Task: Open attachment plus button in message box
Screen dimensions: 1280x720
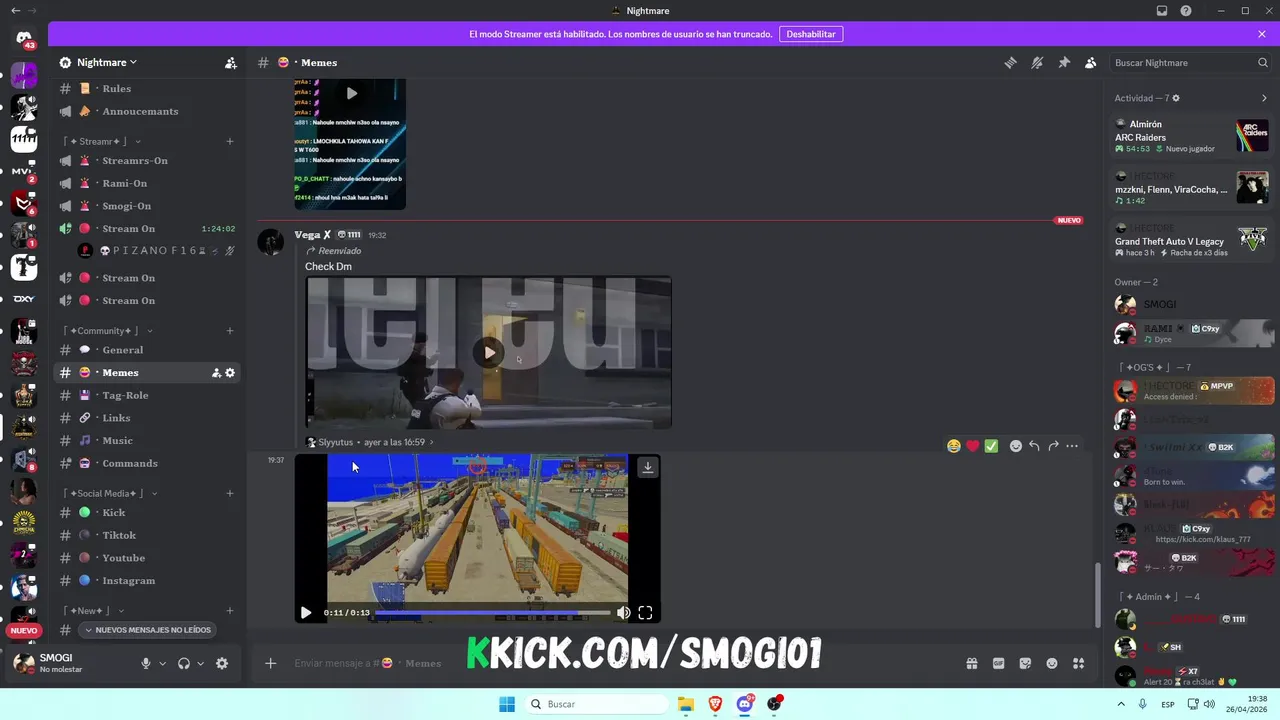Action: click(270, 663)
